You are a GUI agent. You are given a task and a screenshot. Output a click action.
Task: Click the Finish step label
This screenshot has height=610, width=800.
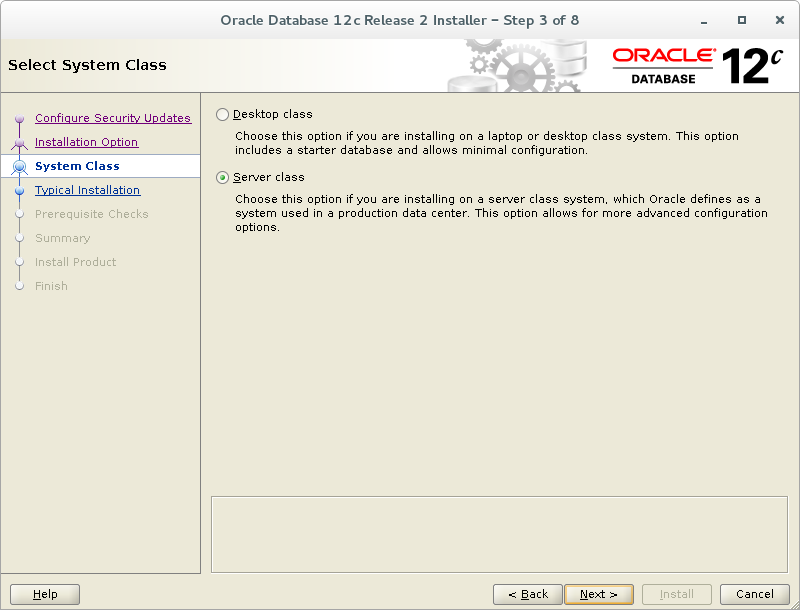click(51, 286)
